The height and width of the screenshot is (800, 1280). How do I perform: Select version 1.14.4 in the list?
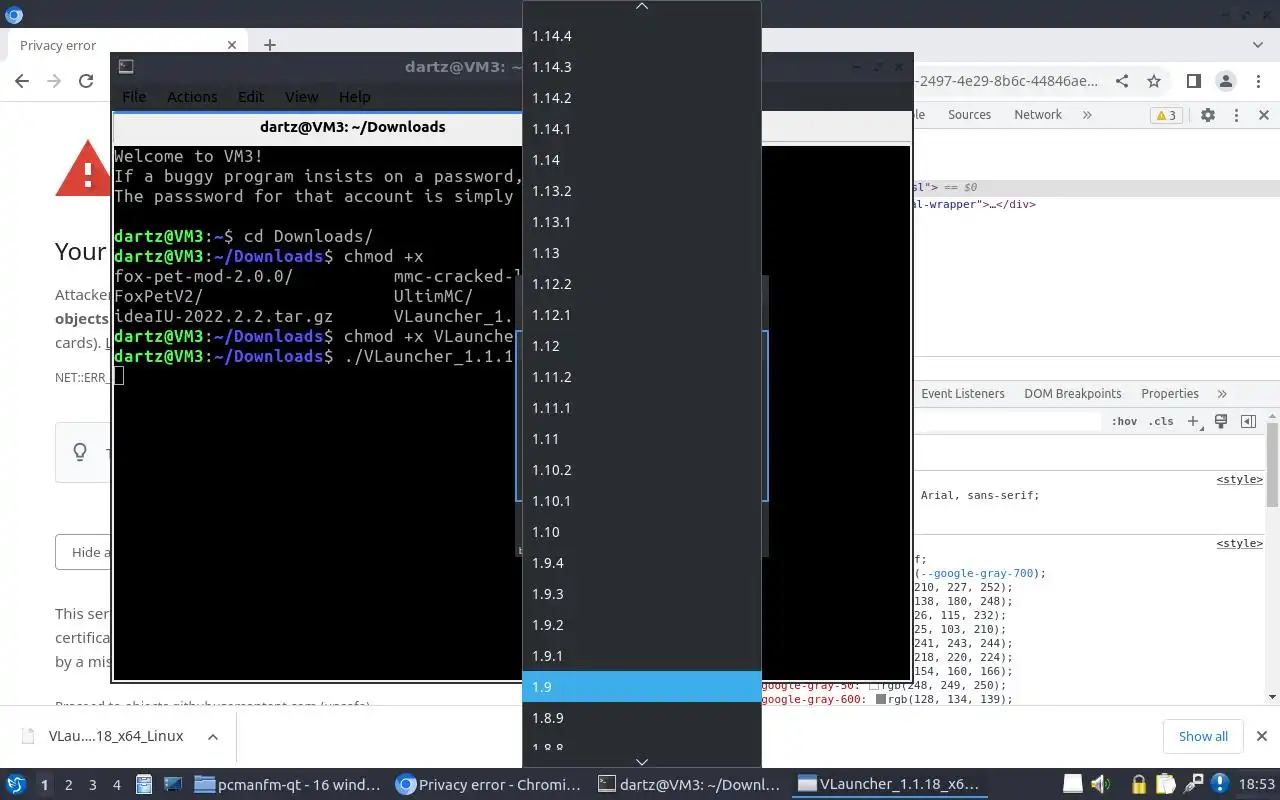[x=641, y=36]
